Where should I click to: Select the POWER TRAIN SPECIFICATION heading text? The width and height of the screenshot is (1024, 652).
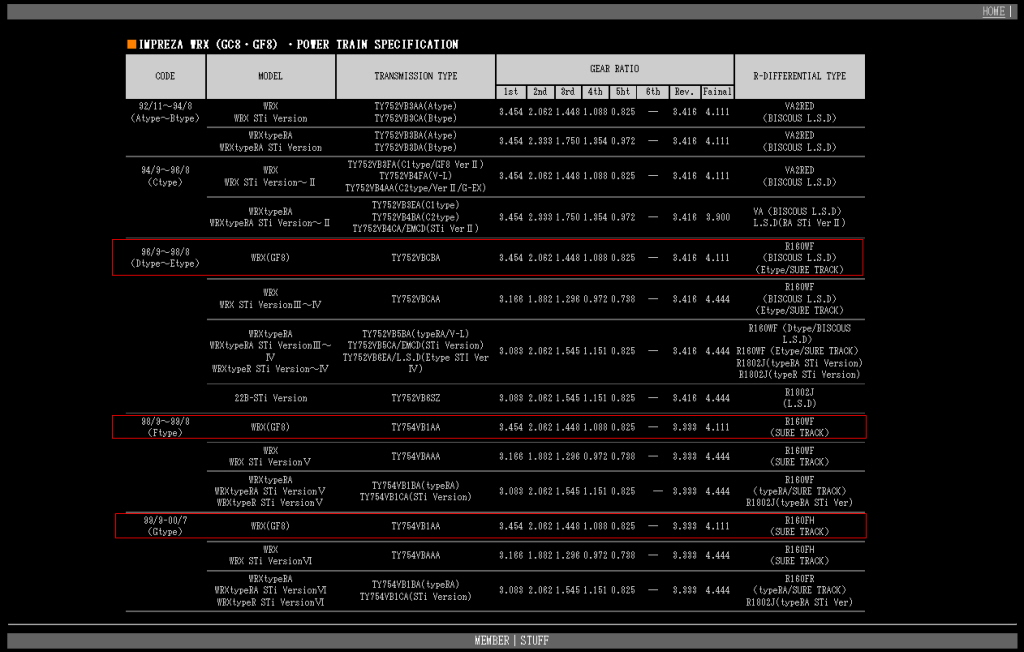click(x=377, y=44)
